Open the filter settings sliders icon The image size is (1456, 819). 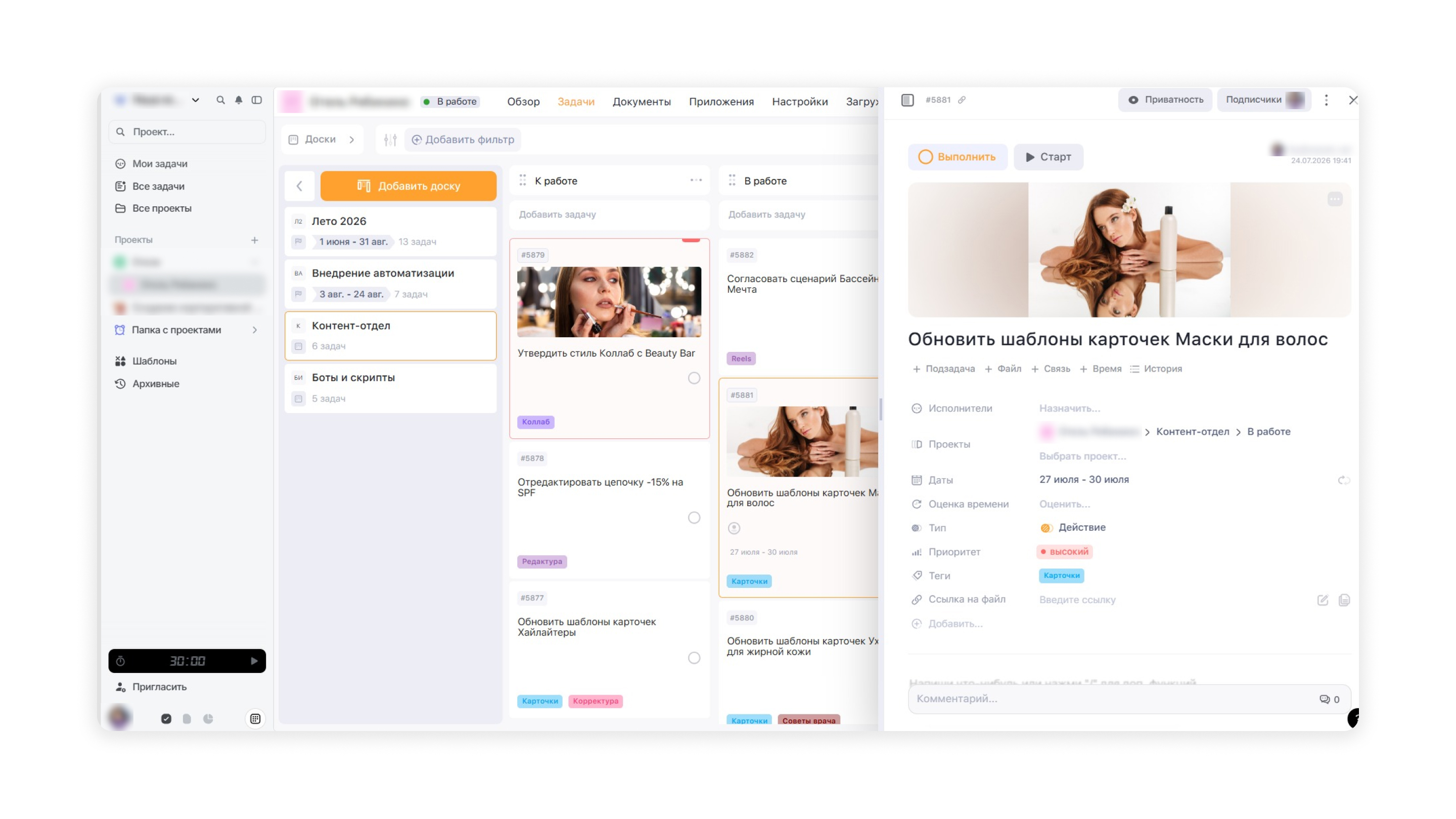tap(390, 140)
